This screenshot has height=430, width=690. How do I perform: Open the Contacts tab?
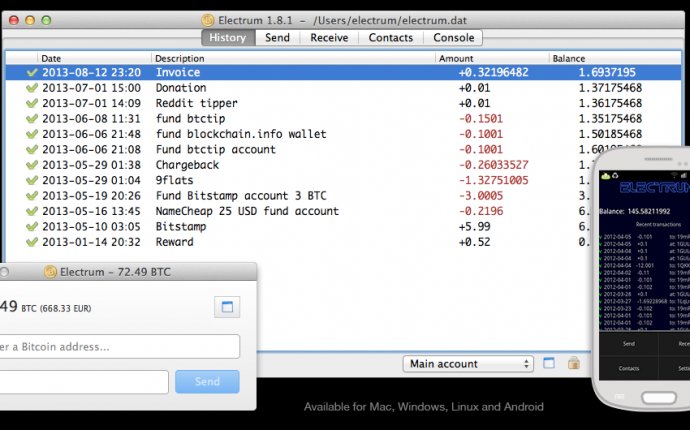pyautogui.click(x=391, y=38)
